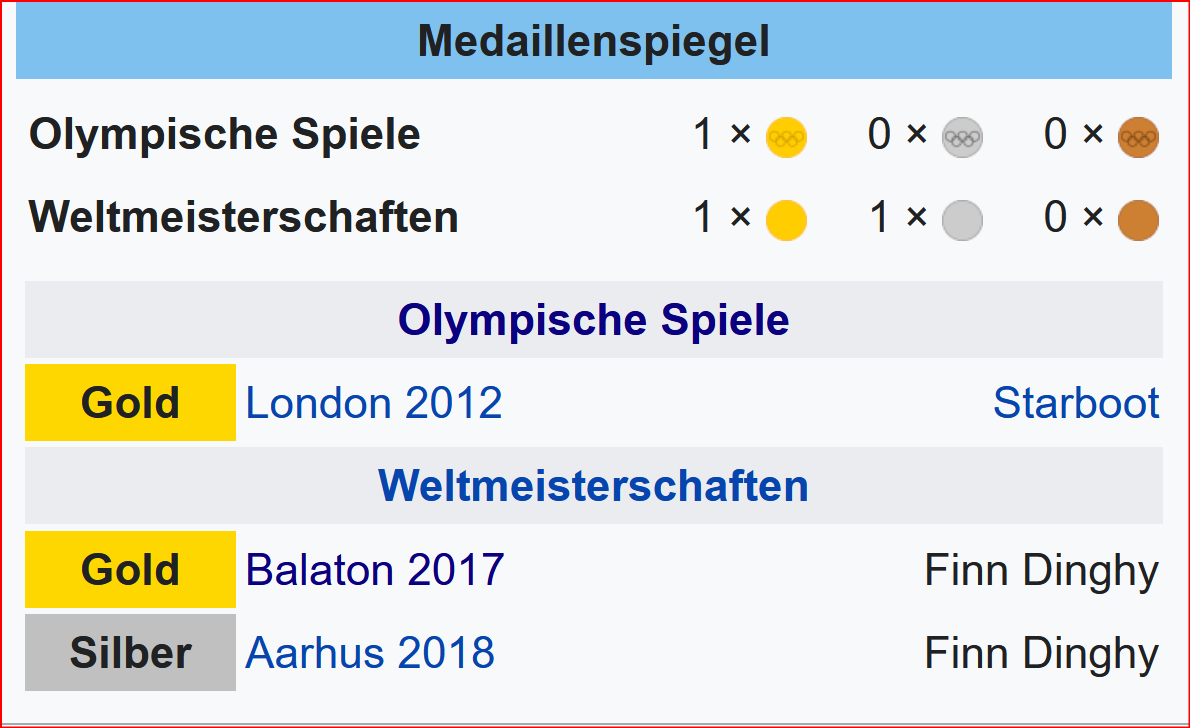1190x728 pixels.
Task: Open the Starboot link
Action: (1076, 402)
